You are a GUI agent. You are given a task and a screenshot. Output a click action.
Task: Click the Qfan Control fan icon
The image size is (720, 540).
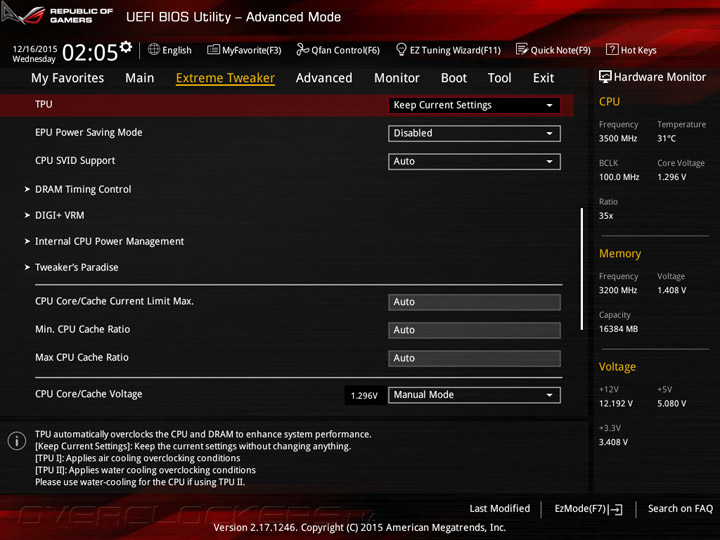pos(302,49)
